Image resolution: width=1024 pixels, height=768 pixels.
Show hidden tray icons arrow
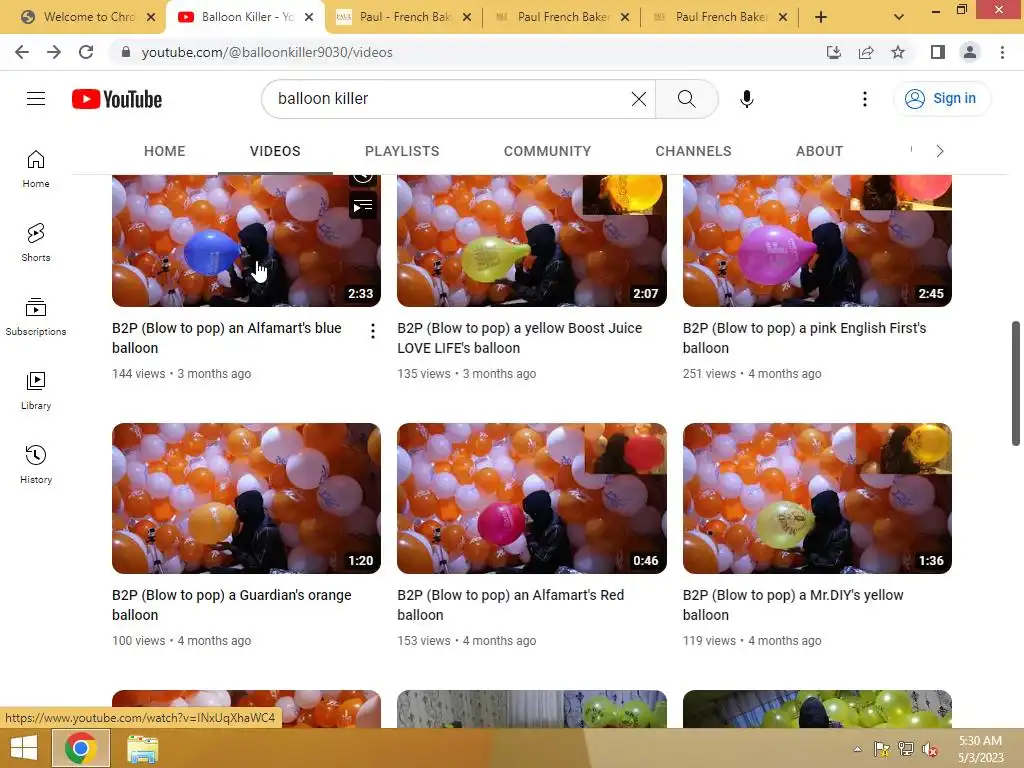coord(857,749)
